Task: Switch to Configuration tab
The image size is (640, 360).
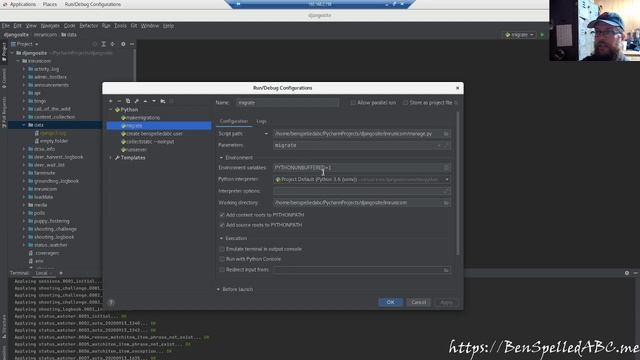Action: pyautogui.click(x=233, y=121)
